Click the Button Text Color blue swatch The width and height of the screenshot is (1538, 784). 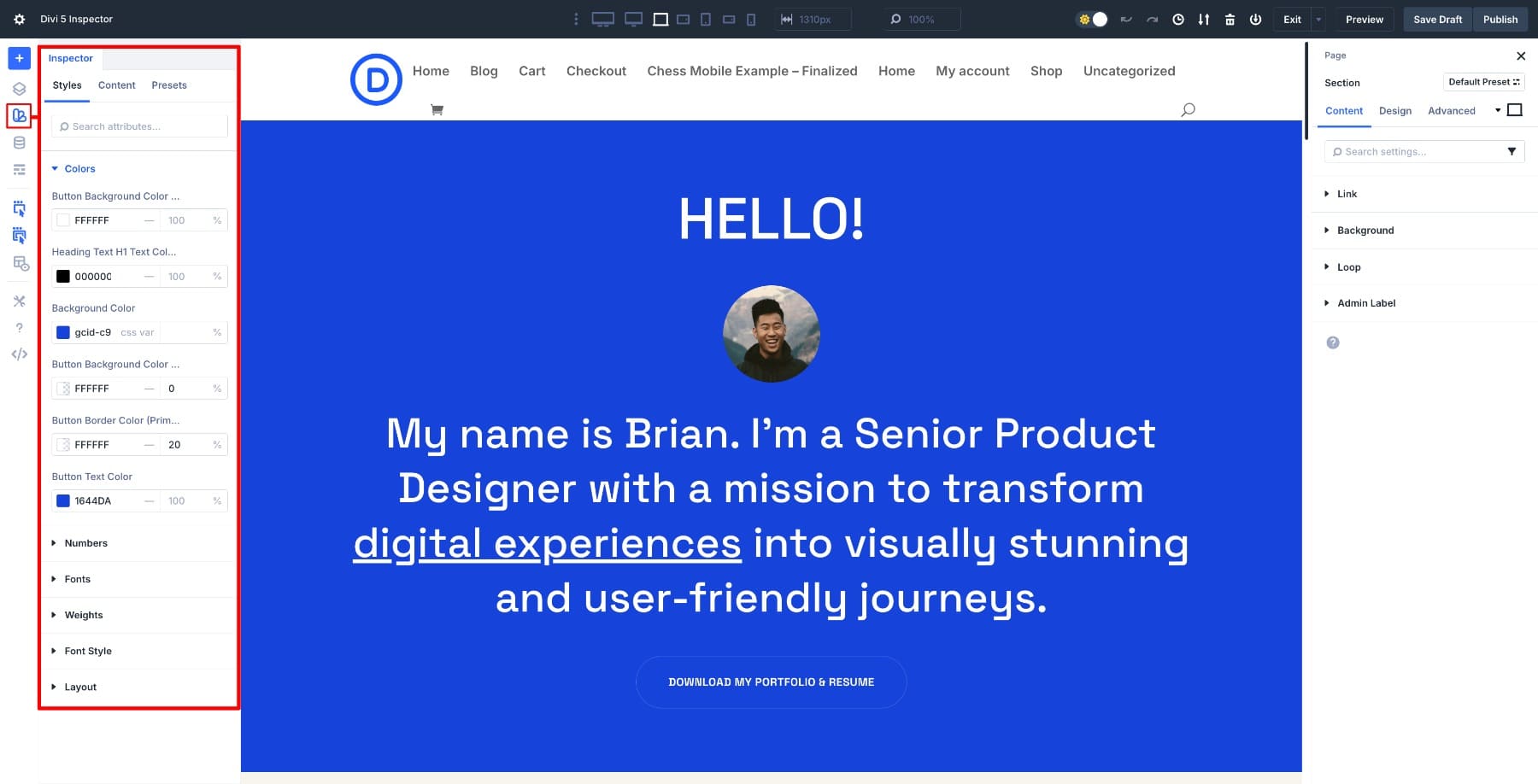click(63, 501)
